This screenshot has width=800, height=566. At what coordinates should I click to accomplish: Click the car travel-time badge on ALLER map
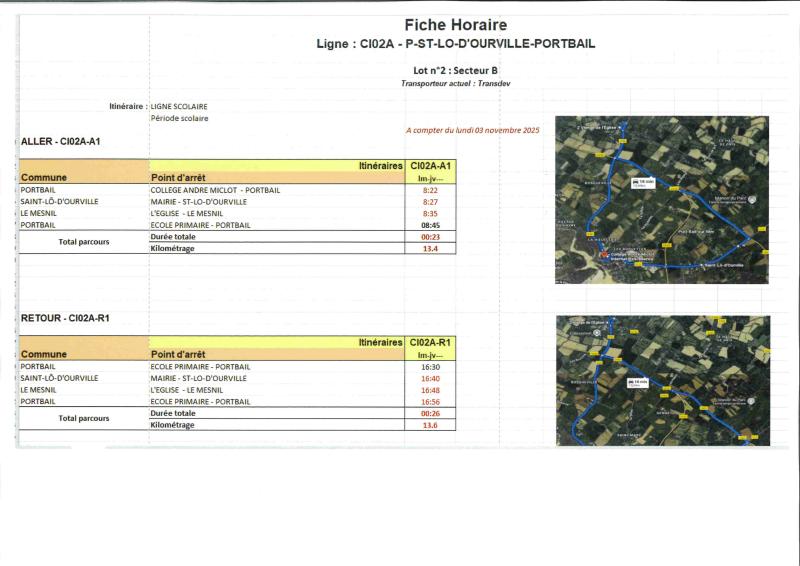642,183
